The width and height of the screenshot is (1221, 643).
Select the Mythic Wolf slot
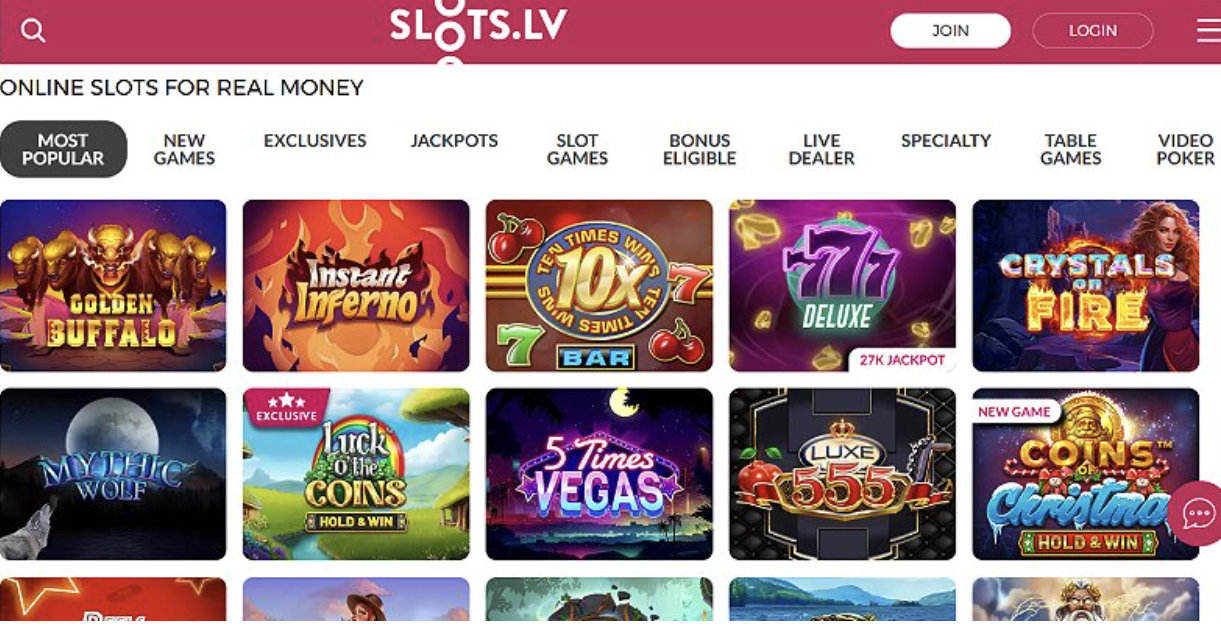[113, 474]
